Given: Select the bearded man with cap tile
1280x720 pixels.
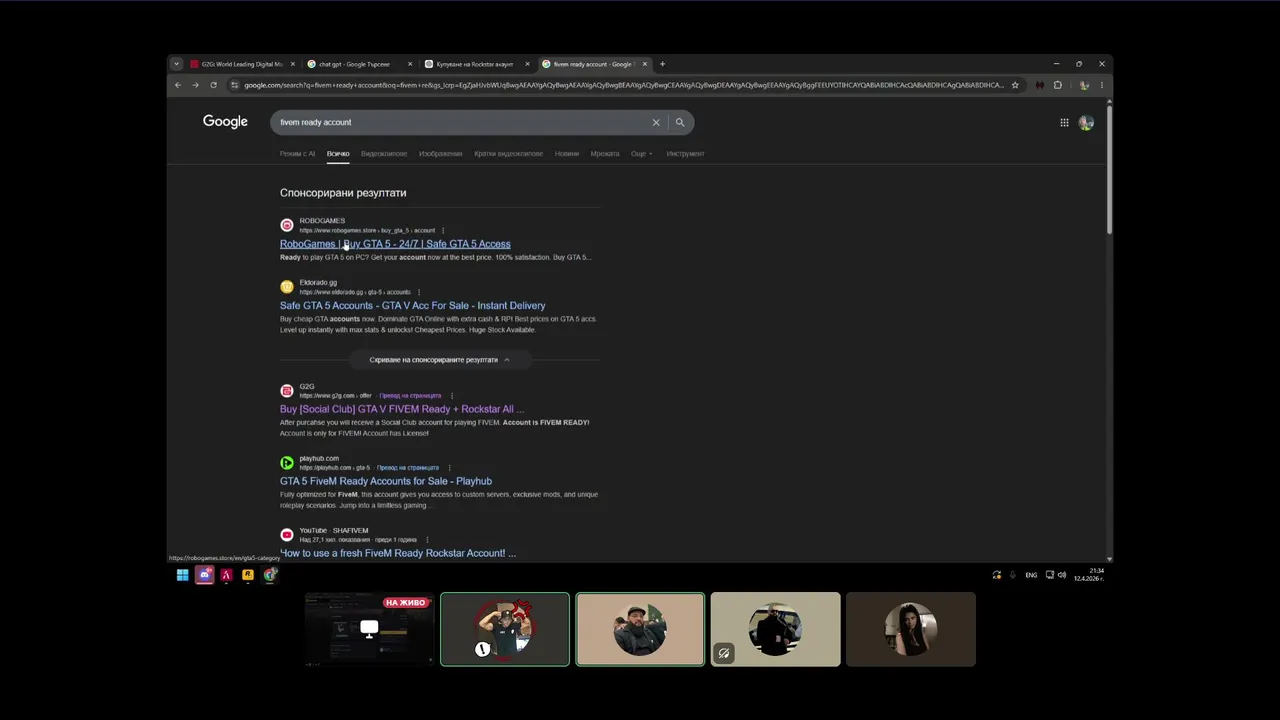Looking at the screenshot, I should pos(640,629).
